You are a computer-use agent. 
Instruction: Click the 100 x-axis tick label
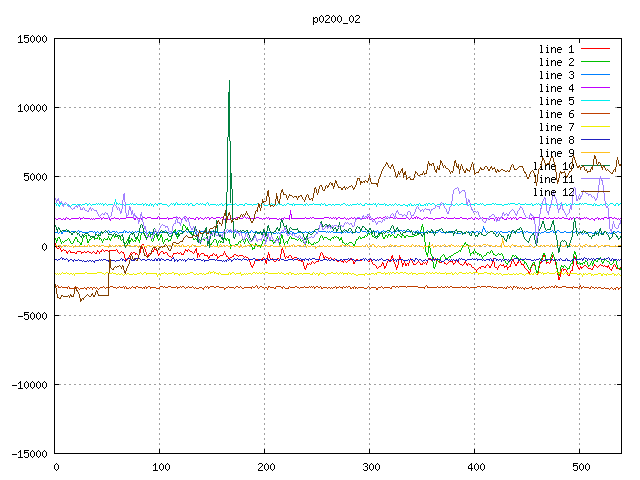tap(160, 467)
